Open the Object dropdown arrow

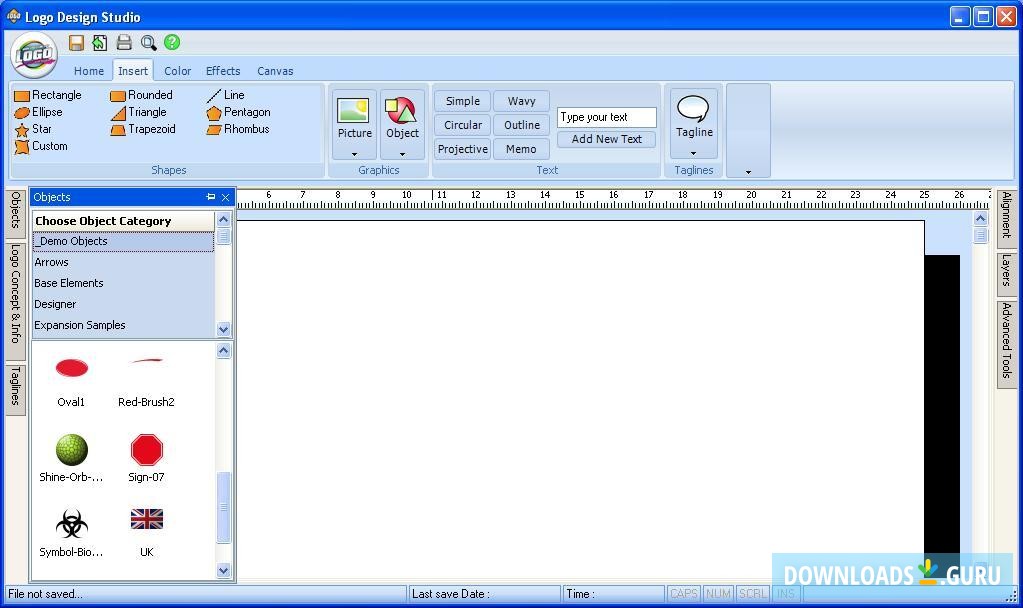(x=402, y=154)
